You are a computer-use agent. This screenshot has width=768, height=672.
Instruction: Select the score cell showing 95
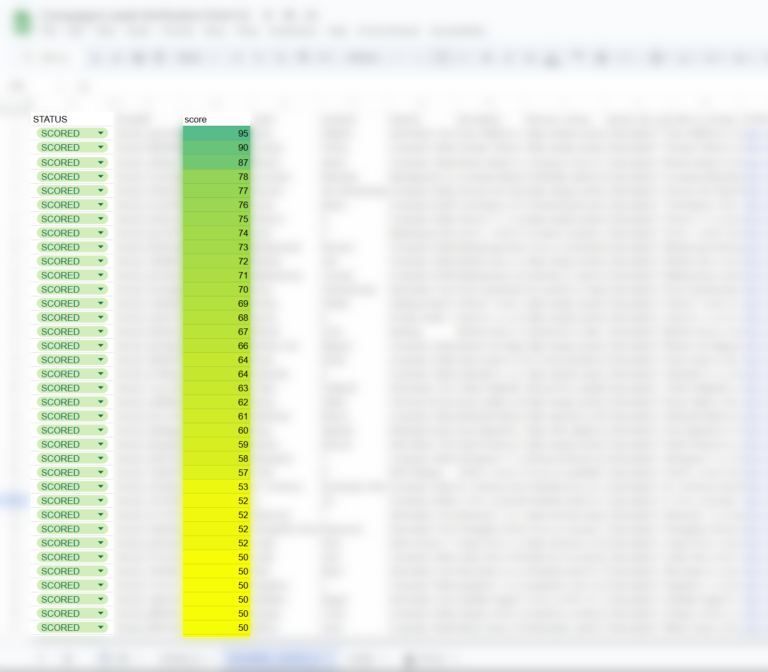point(216,133)
